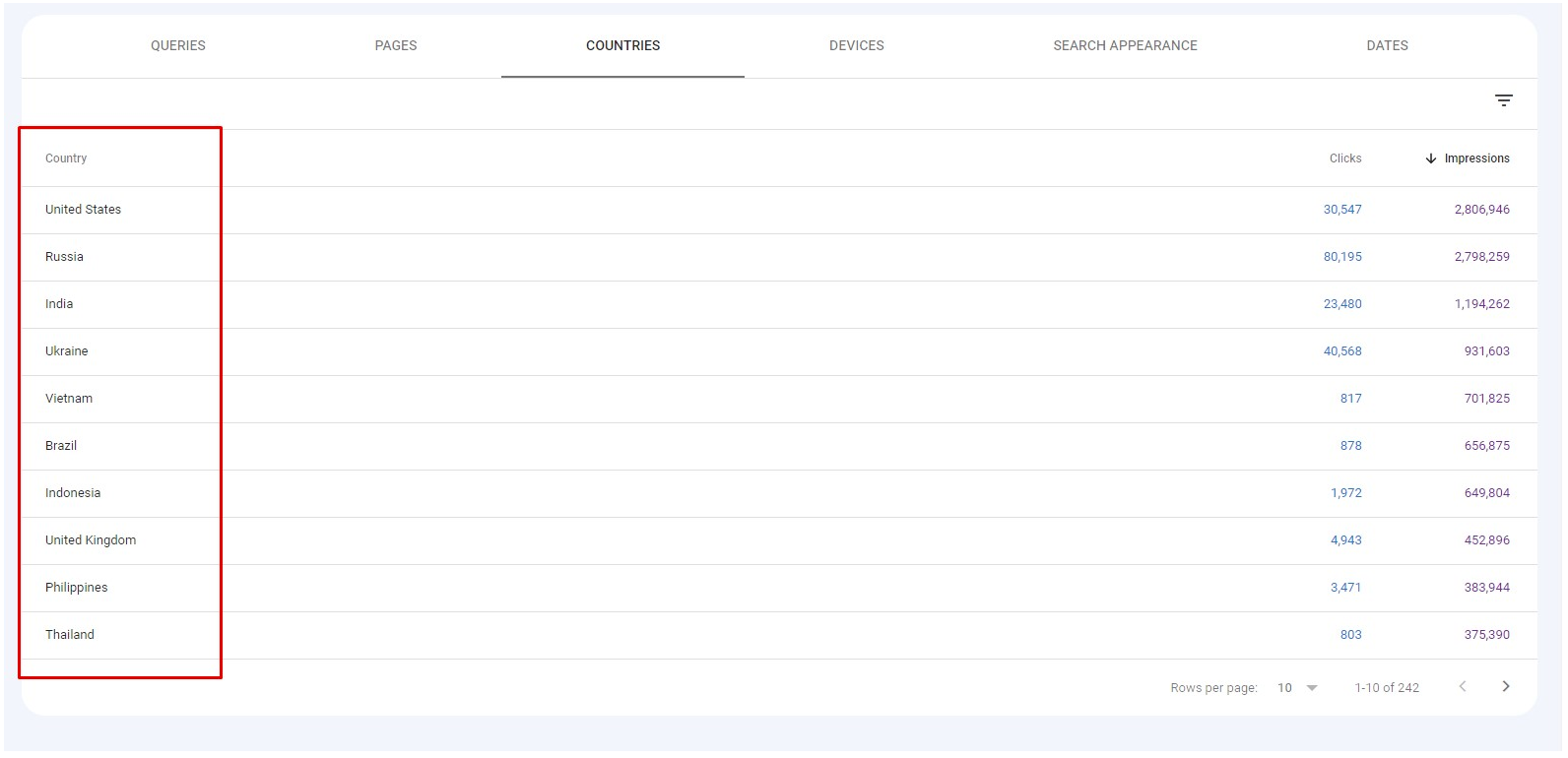The width and height of the screenshot is (1568, 758).
Task: Go to next page of results
Action: [x=1505, y=686]
